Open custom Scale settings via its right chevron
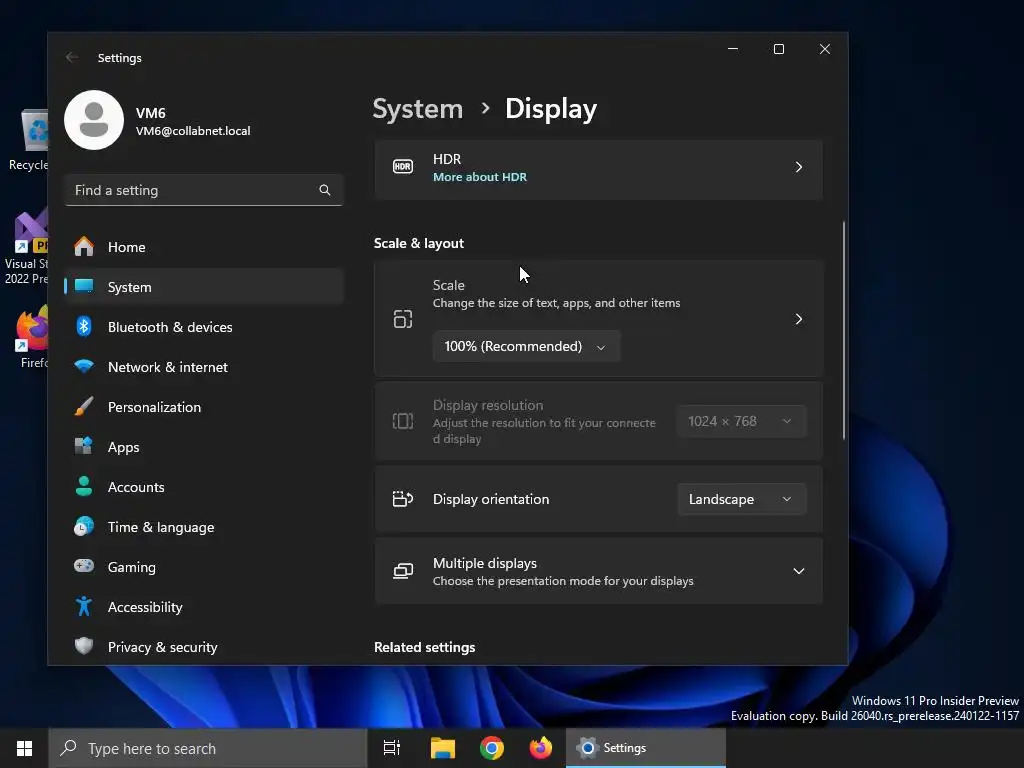1024x768 pixels. (799, 319)
